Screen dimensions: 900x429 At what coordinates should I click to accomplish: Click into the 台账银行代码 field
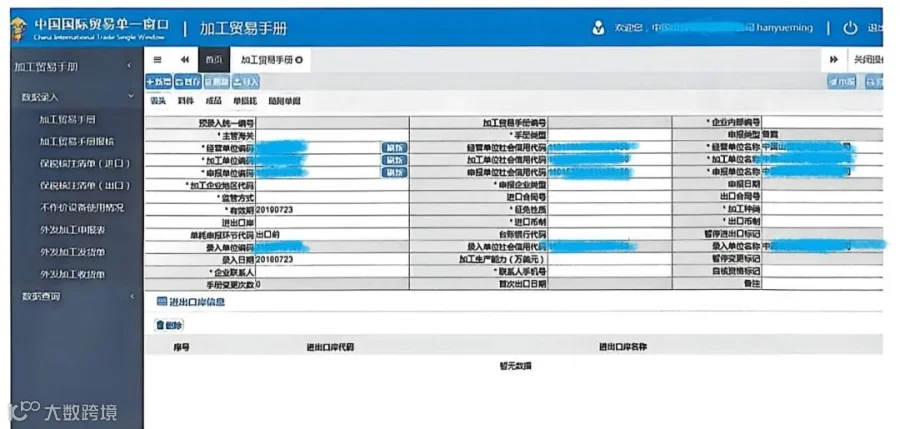[610, 235]
